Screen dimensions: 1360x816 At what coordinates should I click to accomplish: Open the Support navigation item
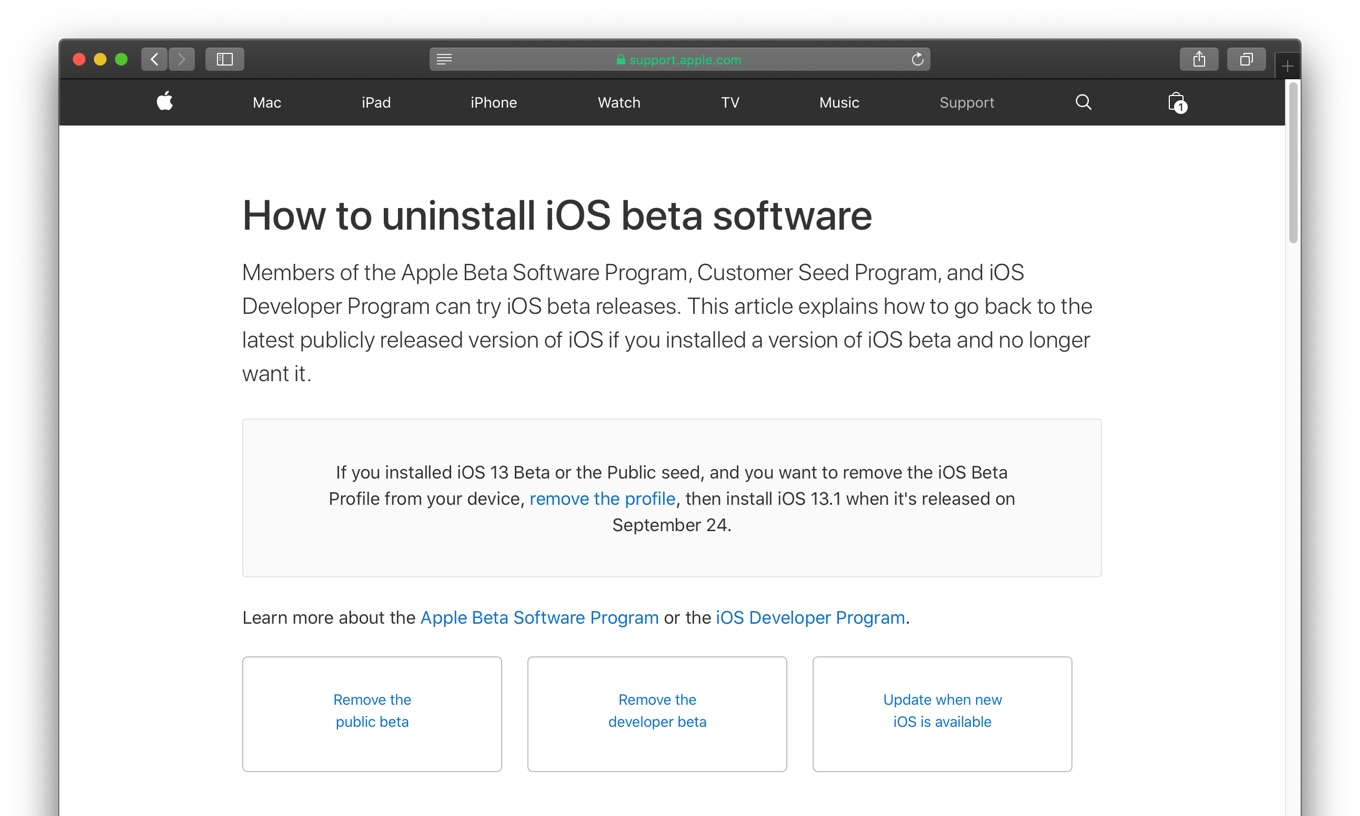967,102
